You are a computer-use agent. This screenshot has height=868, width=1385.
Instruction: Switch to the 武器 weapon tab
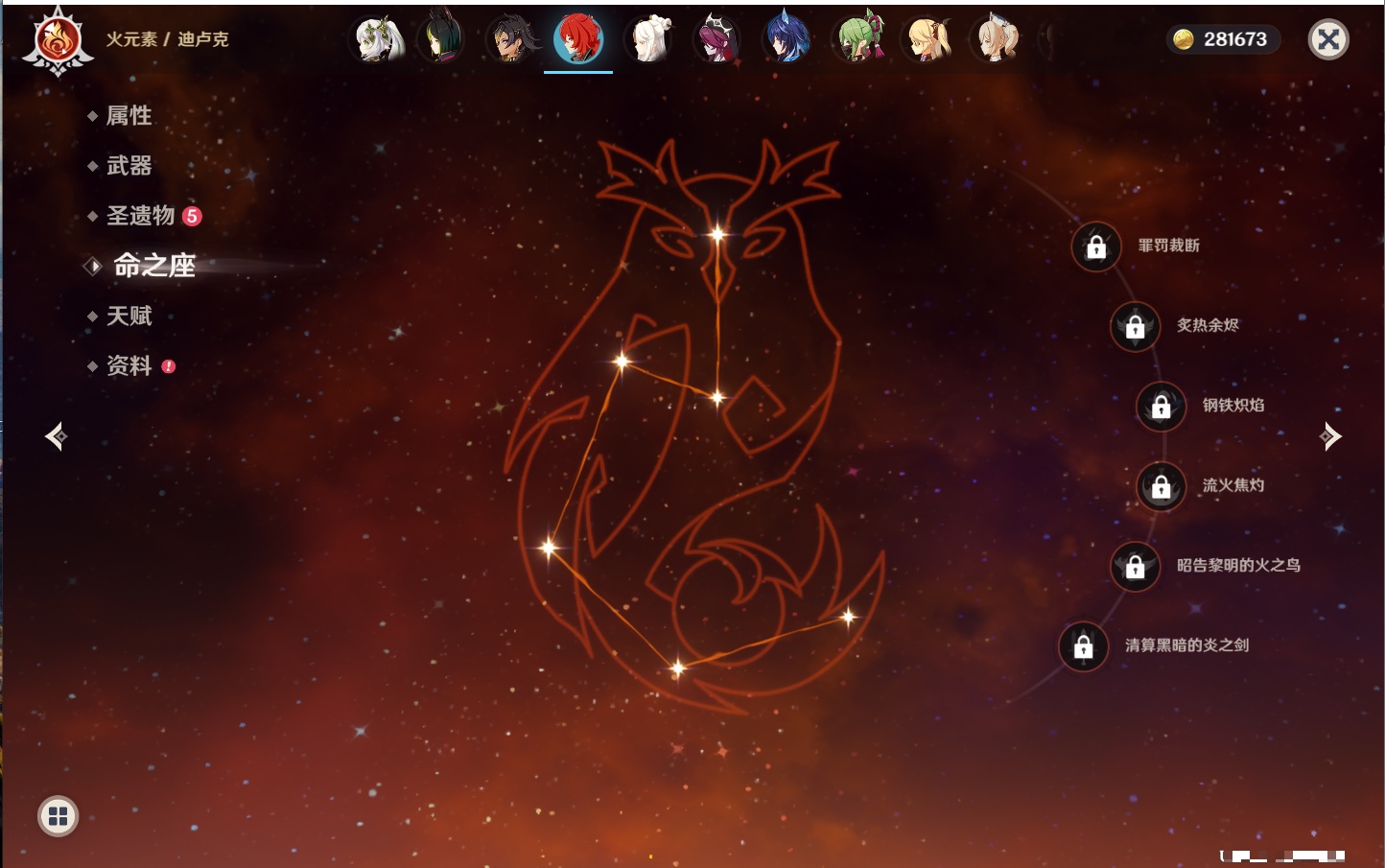129,166
